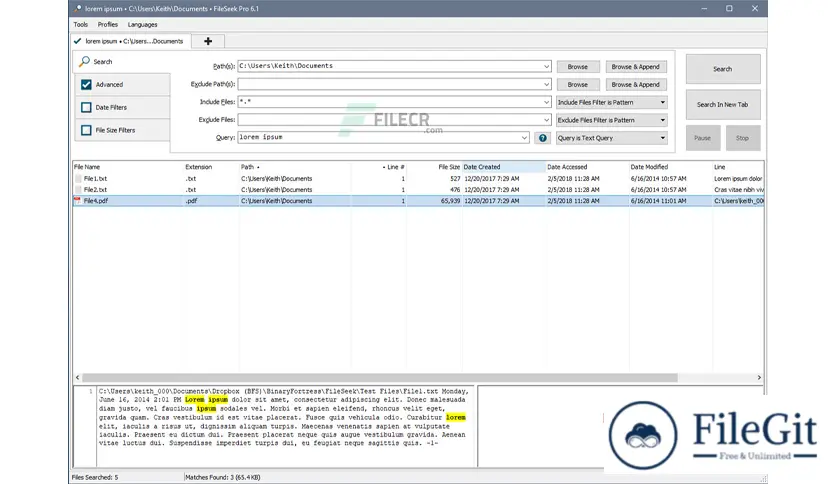
Task: Click the FileSeek app icon in title bar
Action: point(78,9)
